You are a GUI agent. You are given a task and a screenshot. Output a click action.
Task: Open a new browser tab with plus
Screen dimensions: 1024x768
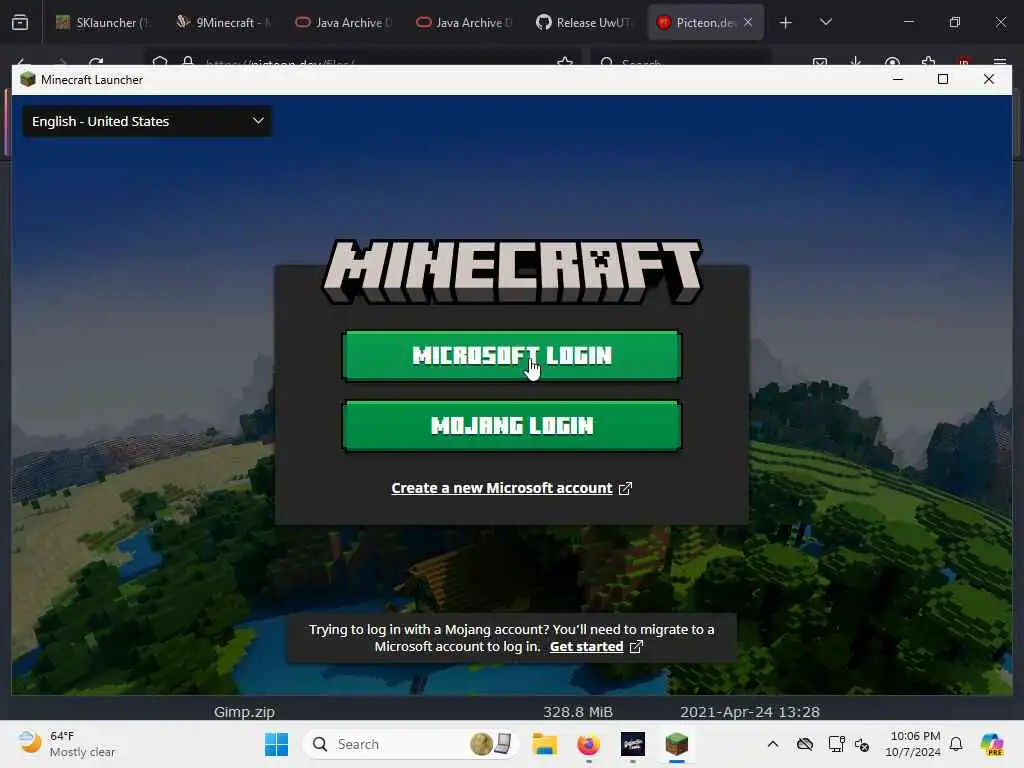click(786, 22)
